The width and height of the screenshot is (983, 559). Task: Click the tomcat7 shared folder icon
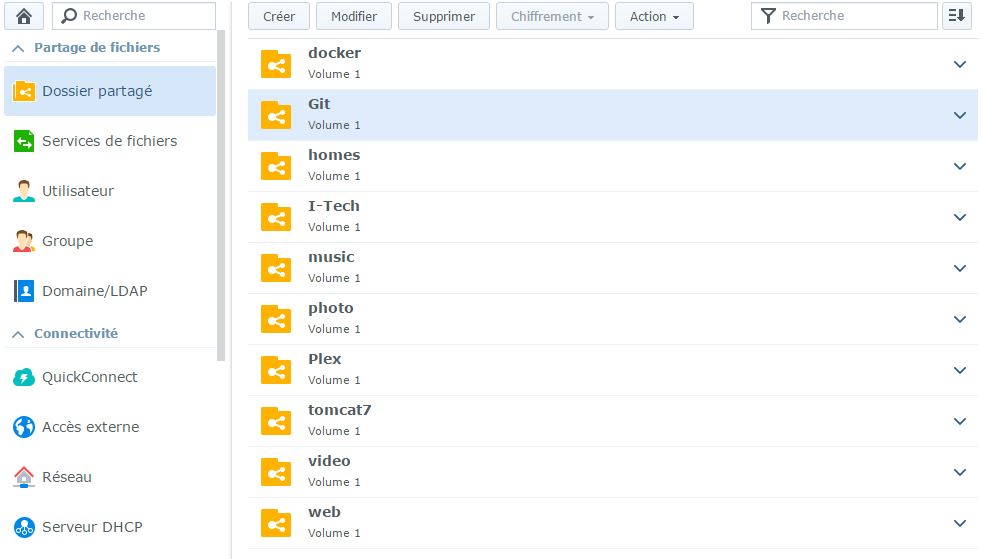(276, 421)
